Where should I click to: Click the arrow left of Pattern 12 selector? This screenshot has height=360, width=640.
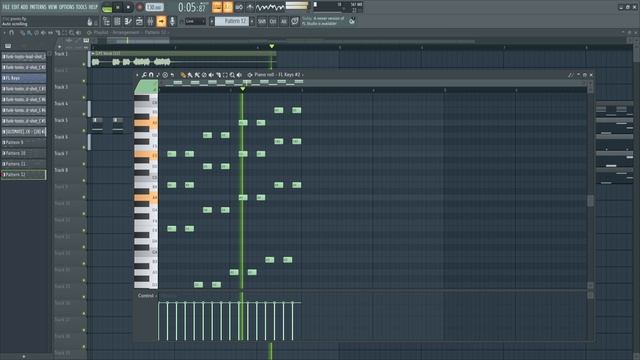pos(212,21)
